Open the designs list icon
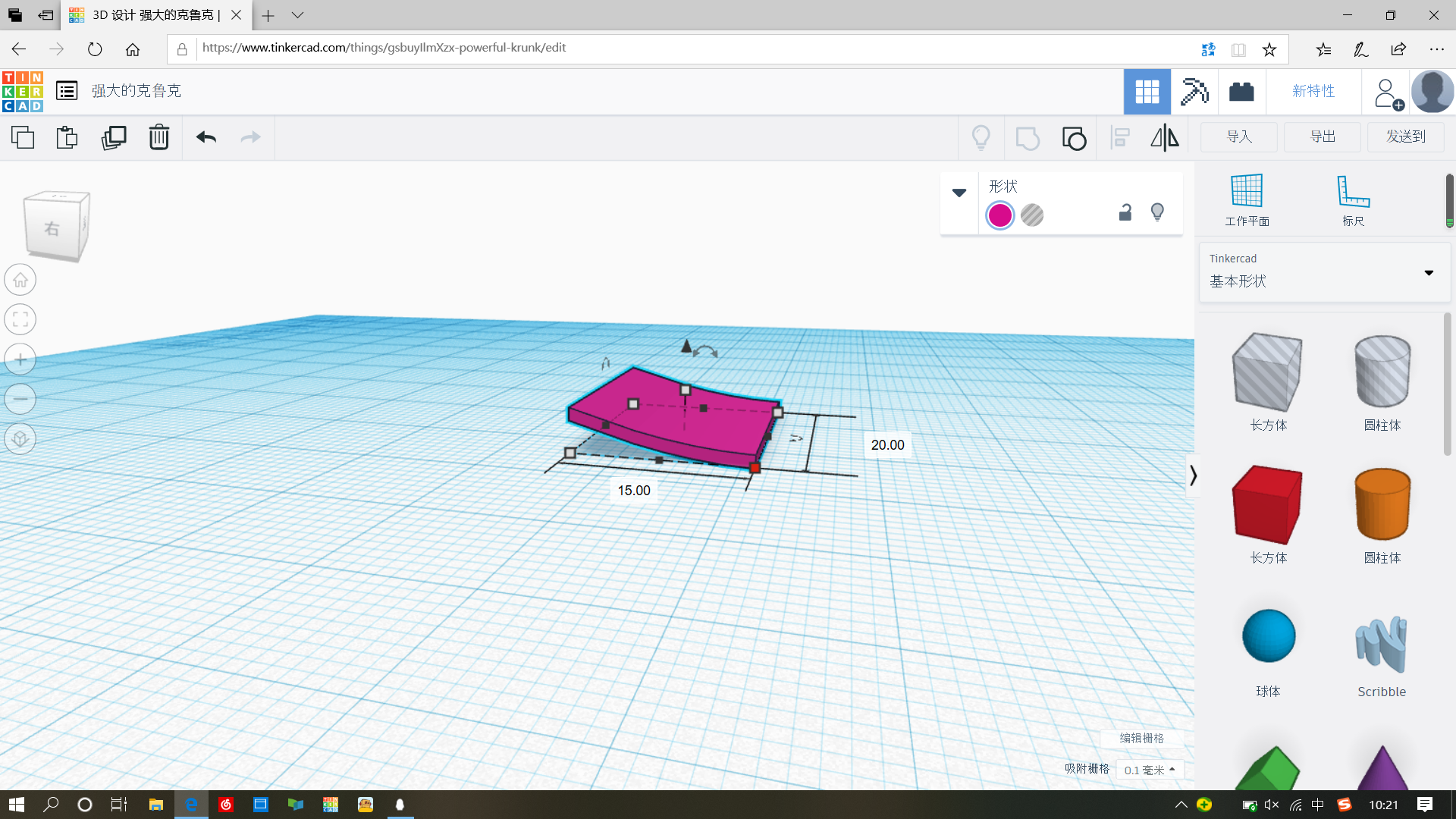Viewport: 1456px width, 819px height. [67, 91]
